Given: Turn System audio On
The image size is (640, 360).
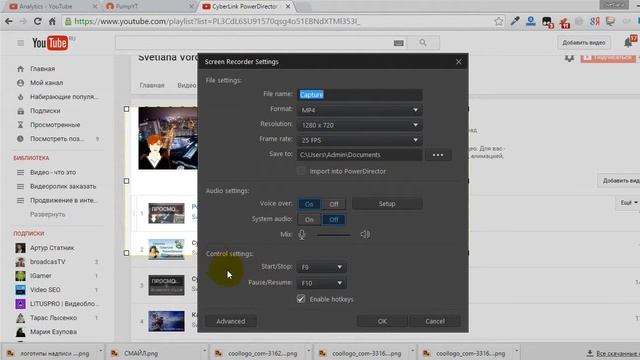Looking at the screenshot, I should [x=309, y=220].
